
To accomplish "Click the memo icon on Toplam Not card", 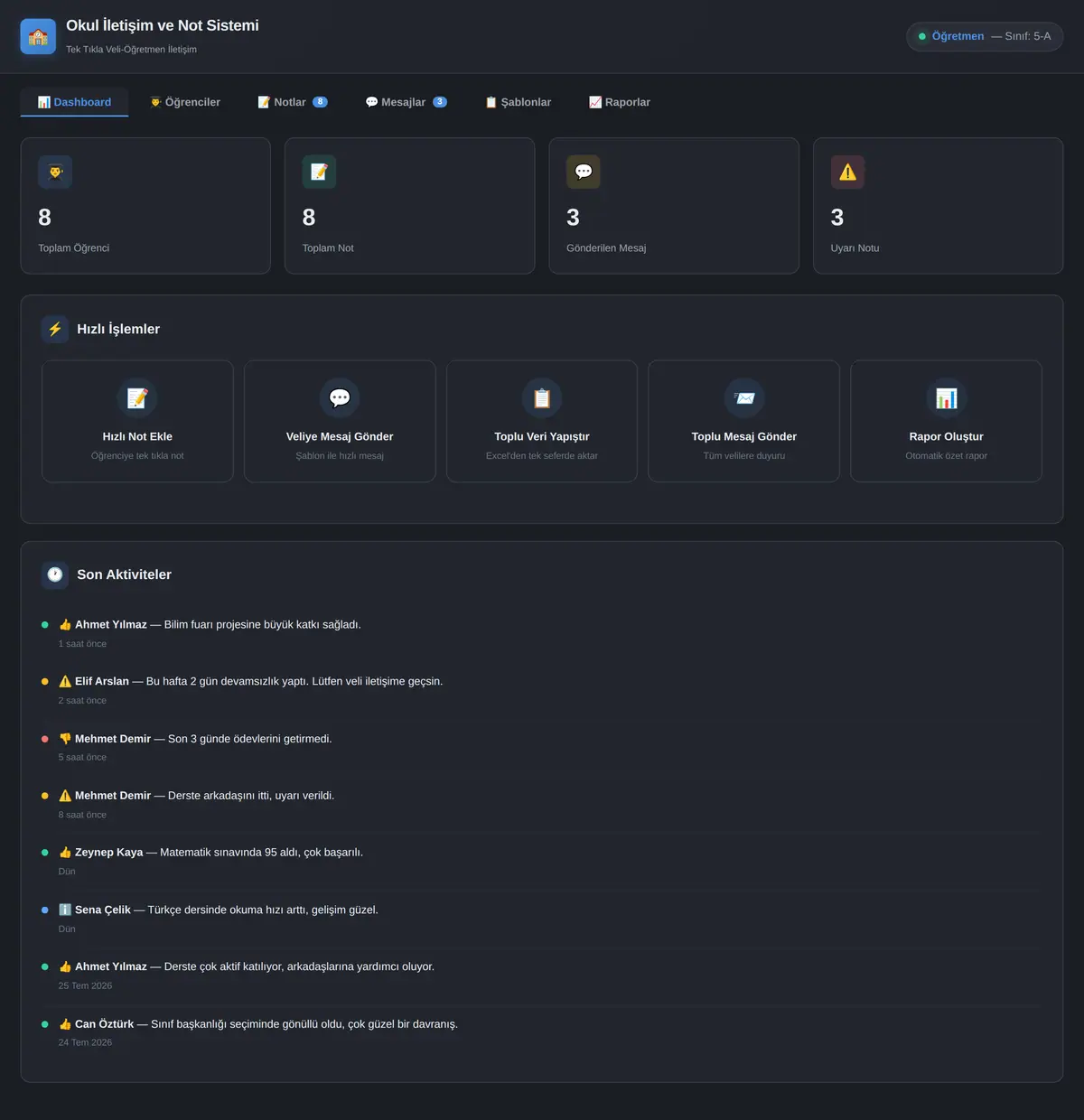I will click(x=319, y=172).
